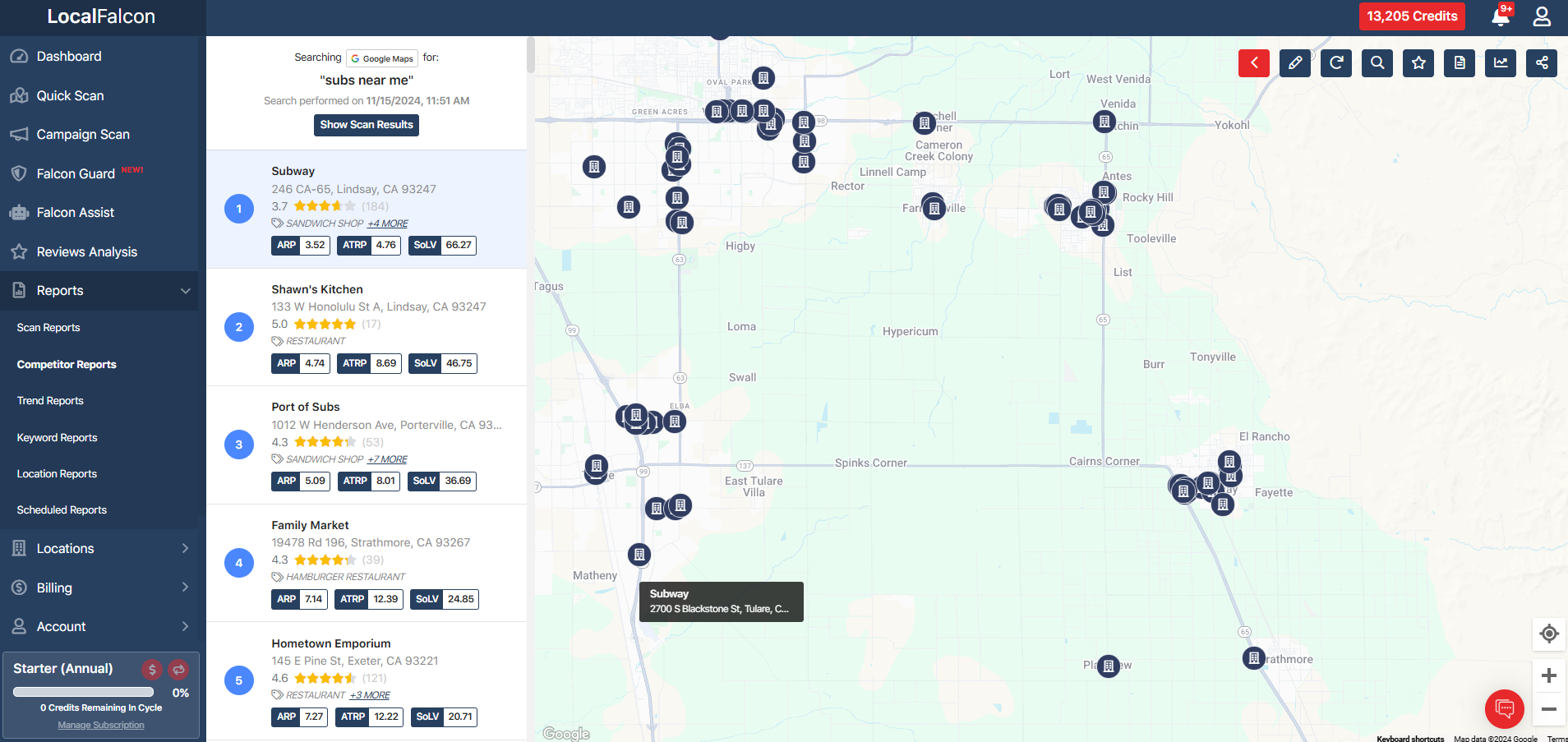Viewport: 1568px width, 742px height.
Task: Click the map marker at Venida
Action: [x=1104, y=122]
